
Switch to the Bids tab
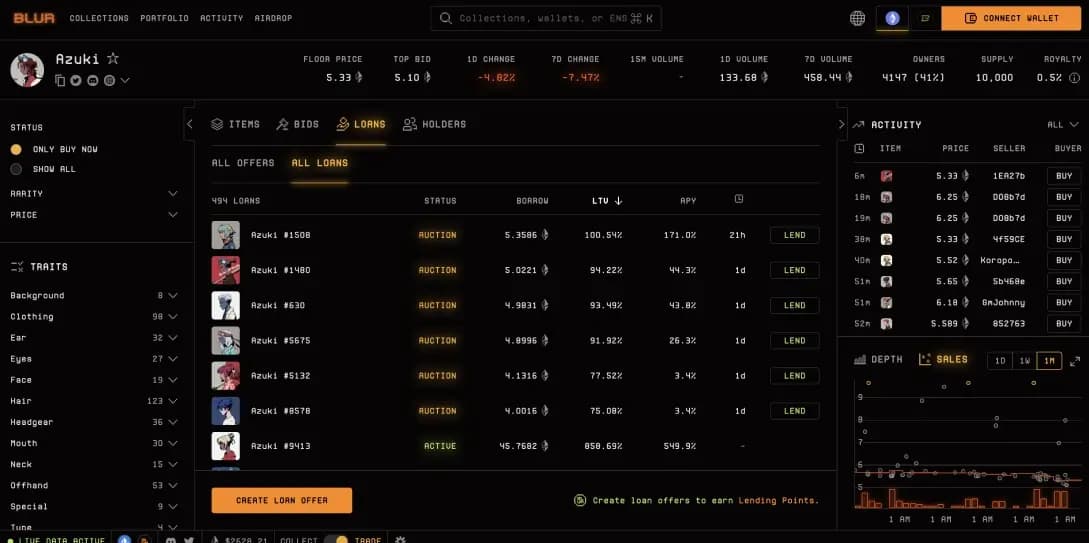[297, 124]
